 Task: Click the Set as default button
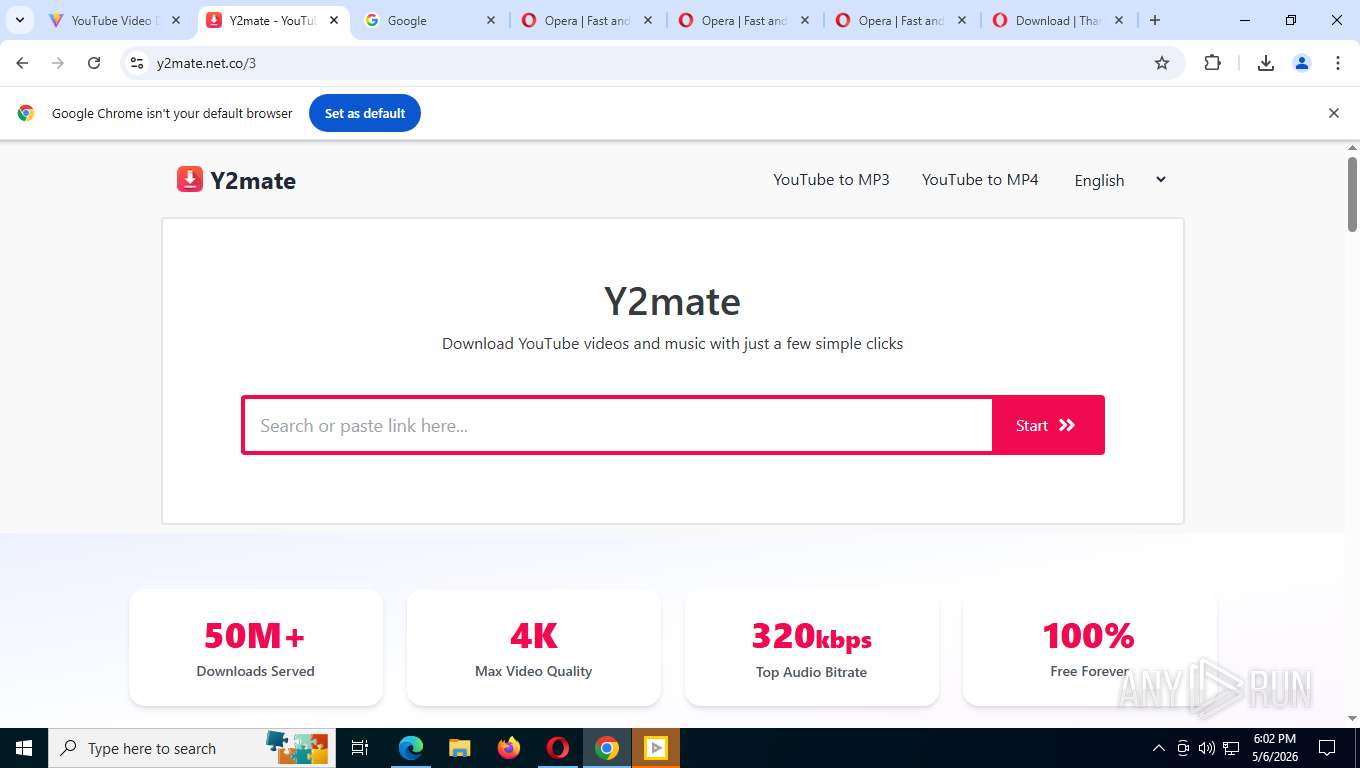[365, 113]
